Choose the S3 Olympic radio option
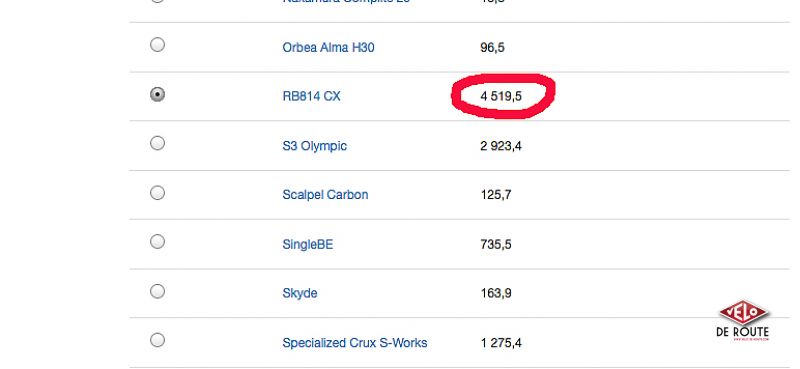 click(x=157, y=143)
